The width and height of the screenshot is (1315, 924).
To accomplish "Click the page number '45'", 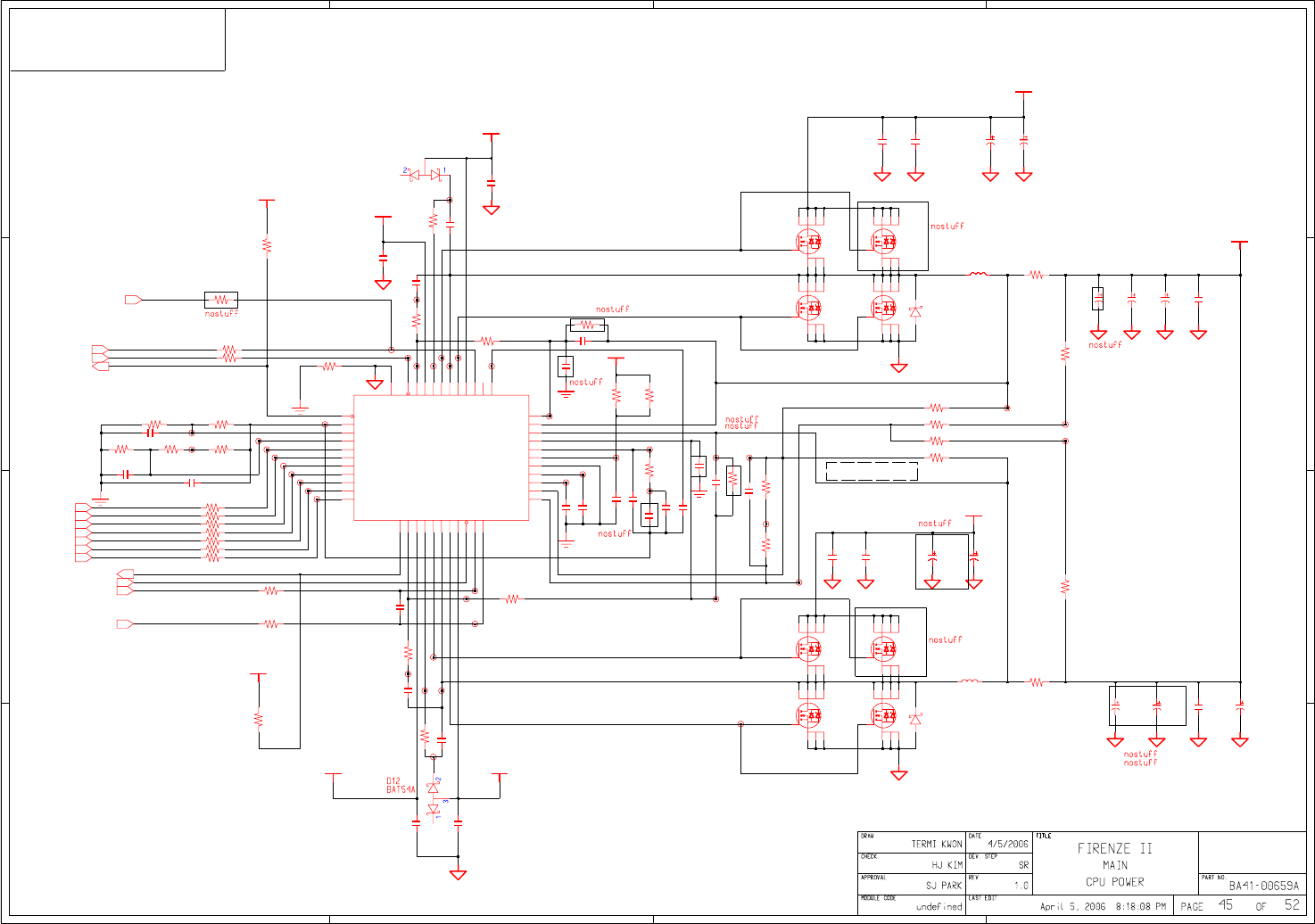I will (1226, 905).
